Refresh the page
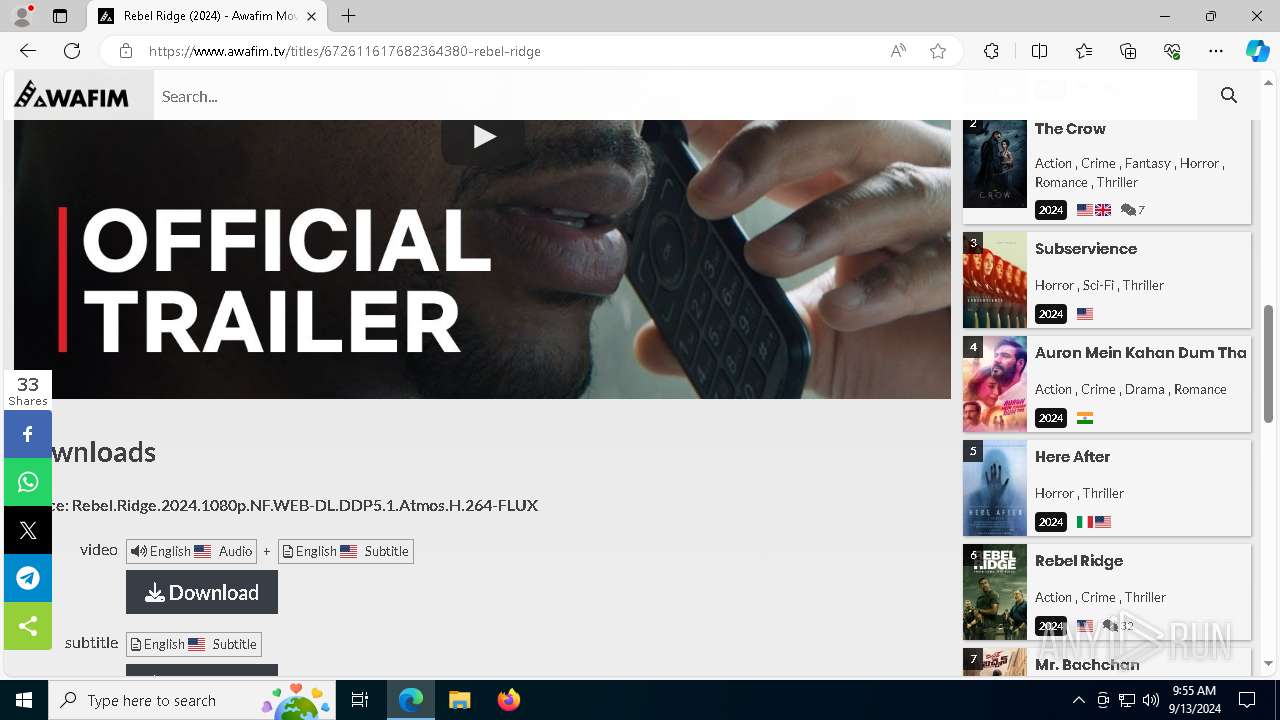The width and height of the screenshot is (1280, 720). tap(72, 51)
